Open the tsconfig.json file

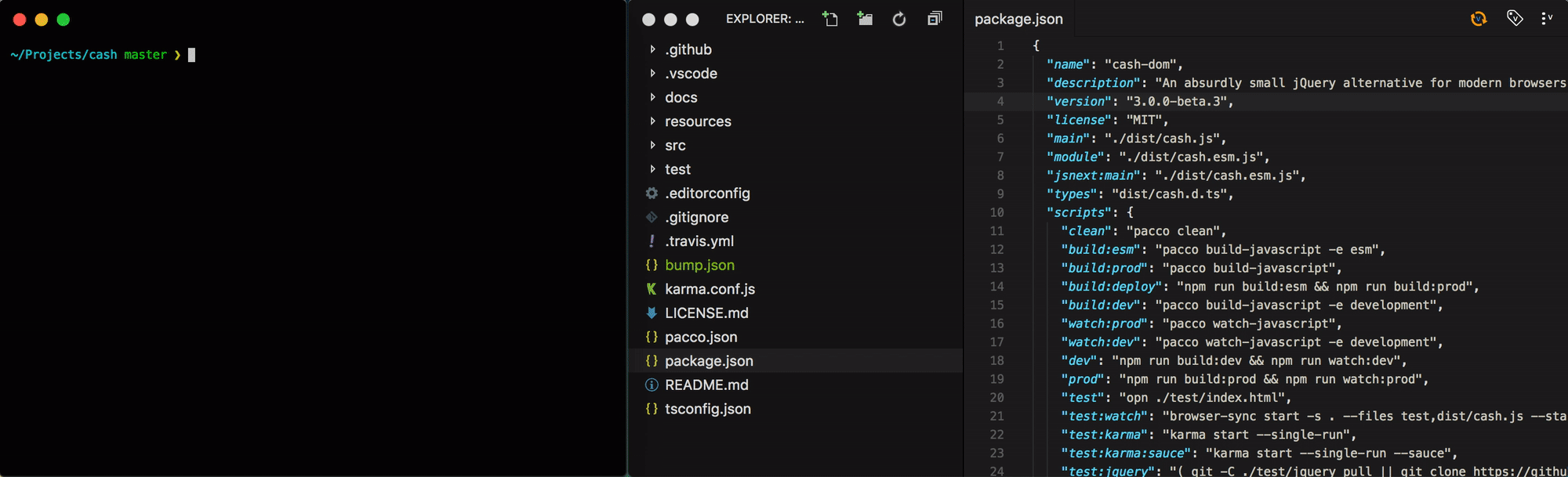[796, 409]
